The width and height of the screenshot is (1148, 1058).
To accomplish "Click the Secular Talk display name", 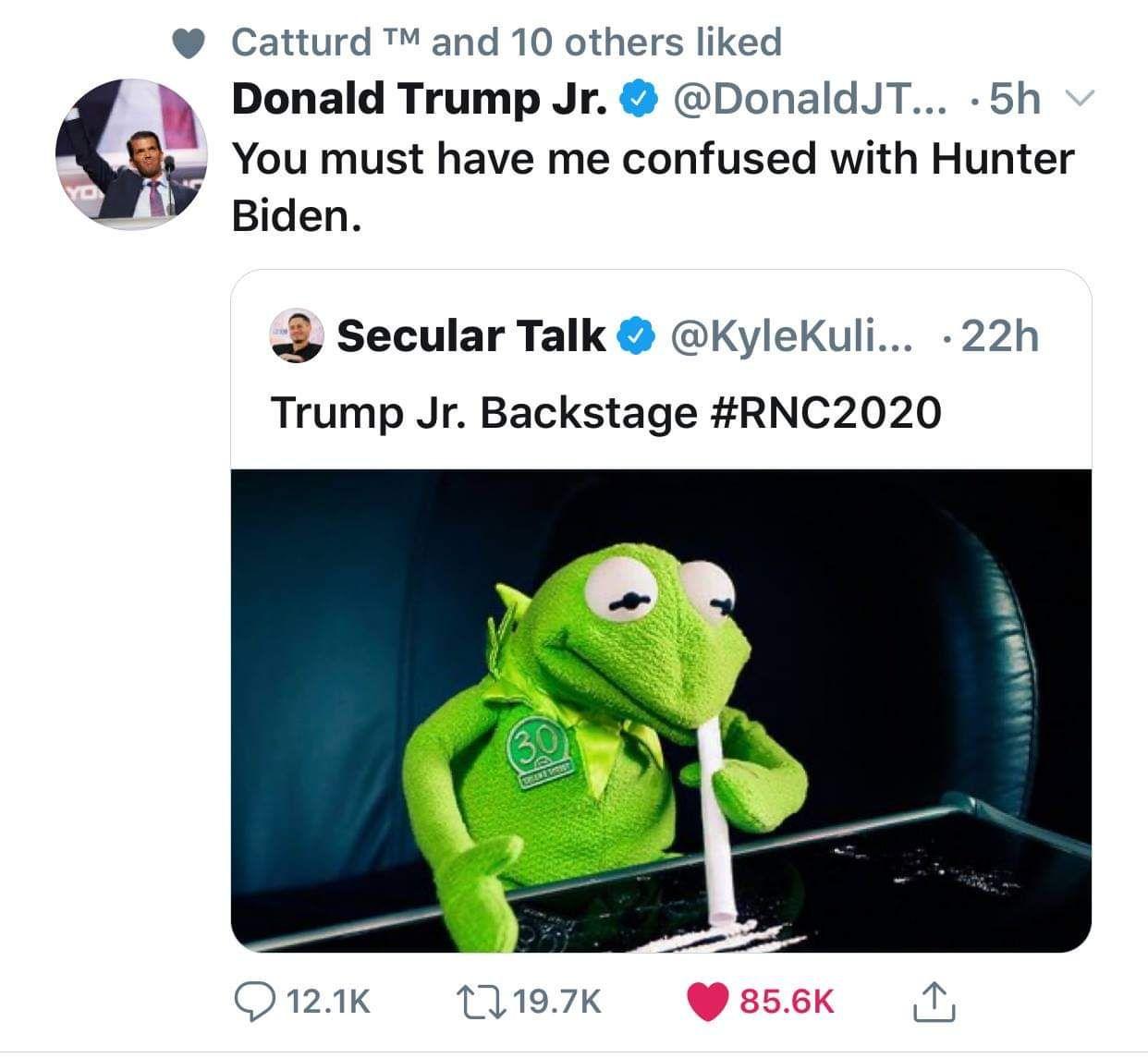I will pyautogui.click(x=470, y=334).
